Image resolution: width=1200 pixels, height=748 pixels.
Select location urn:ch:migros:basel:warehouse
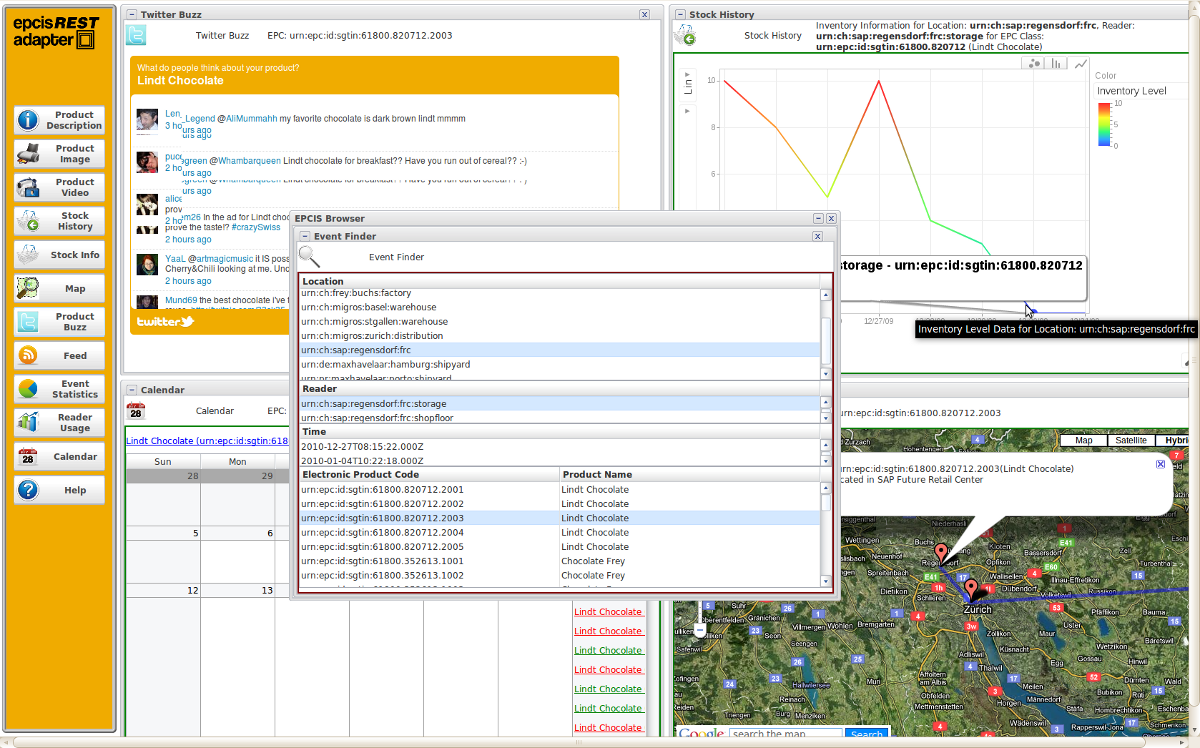coord(560,307)
